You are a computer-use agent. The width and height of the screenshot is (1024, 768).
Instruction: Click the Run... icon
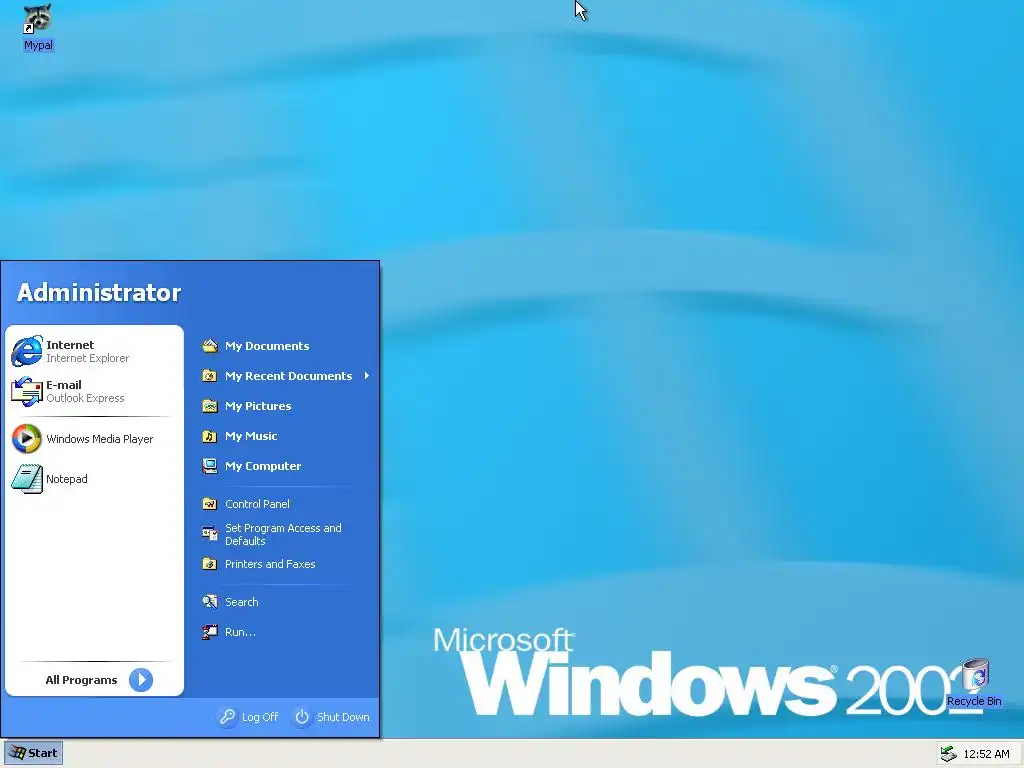tap(210, 632)
